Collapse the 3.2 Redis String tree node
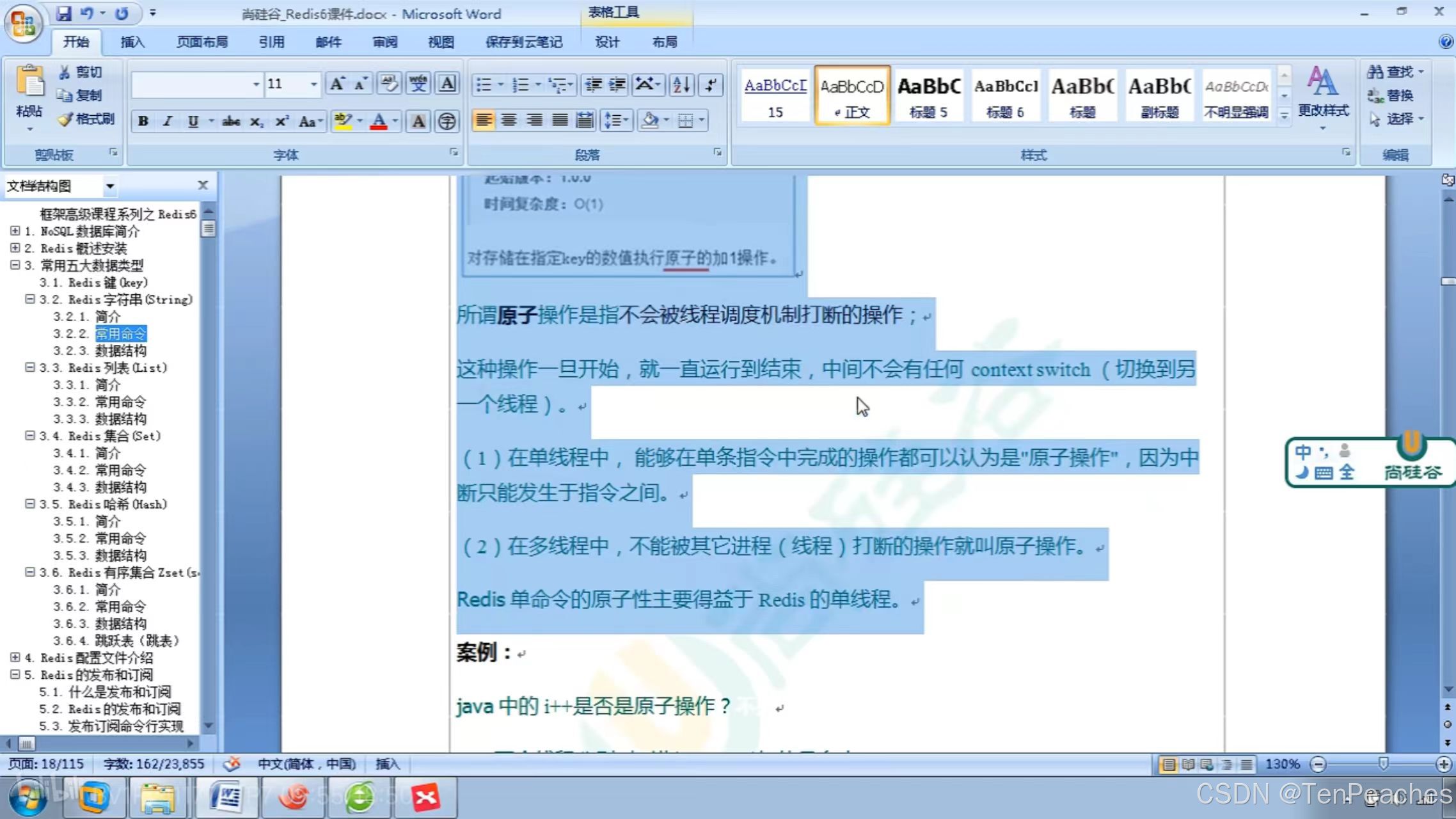Screen dimensions: 1456x819 [x=29, y=299]
